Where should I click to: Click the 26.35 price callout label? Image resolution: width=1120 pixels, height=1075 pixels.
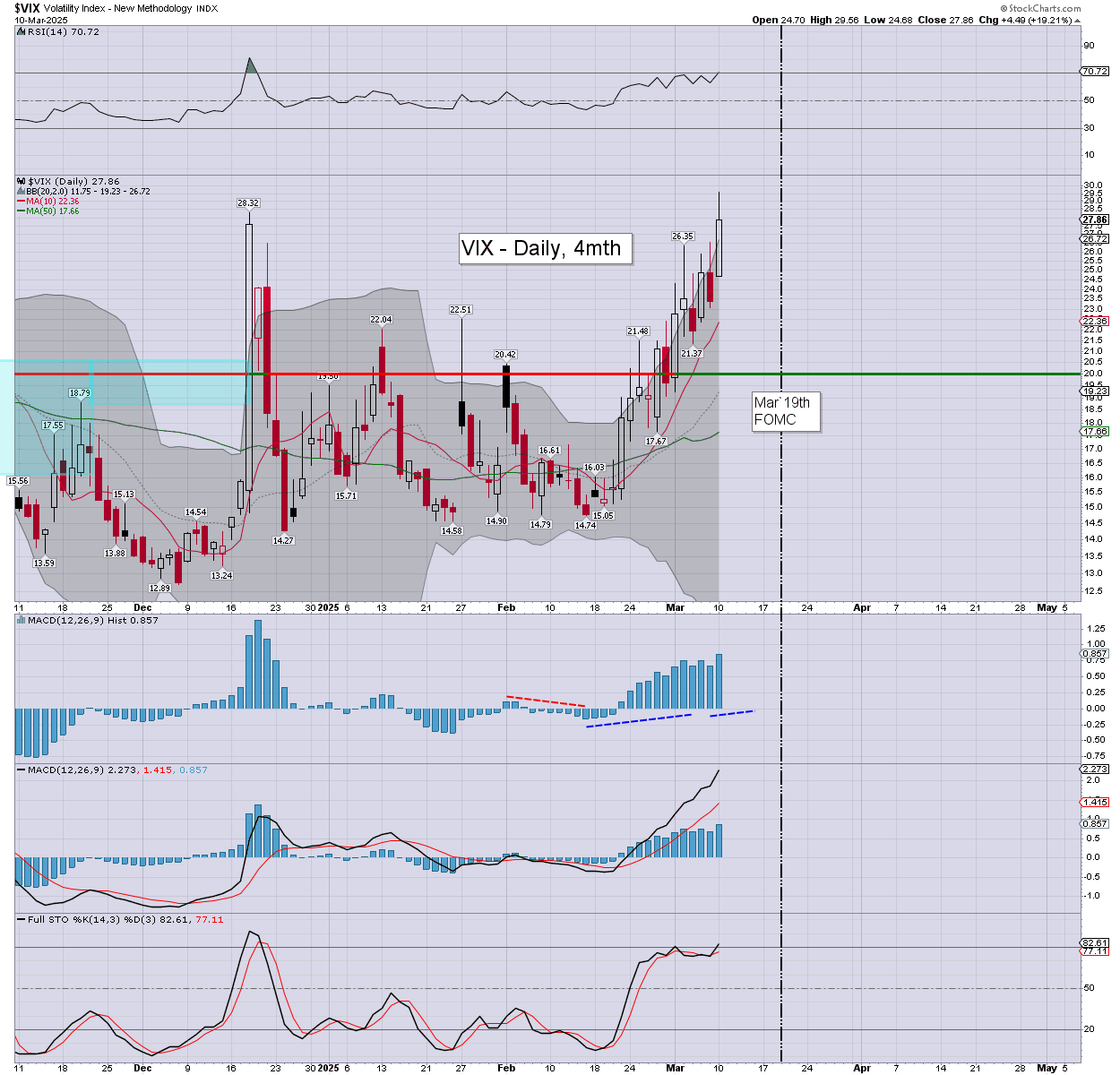coord(683,236)
